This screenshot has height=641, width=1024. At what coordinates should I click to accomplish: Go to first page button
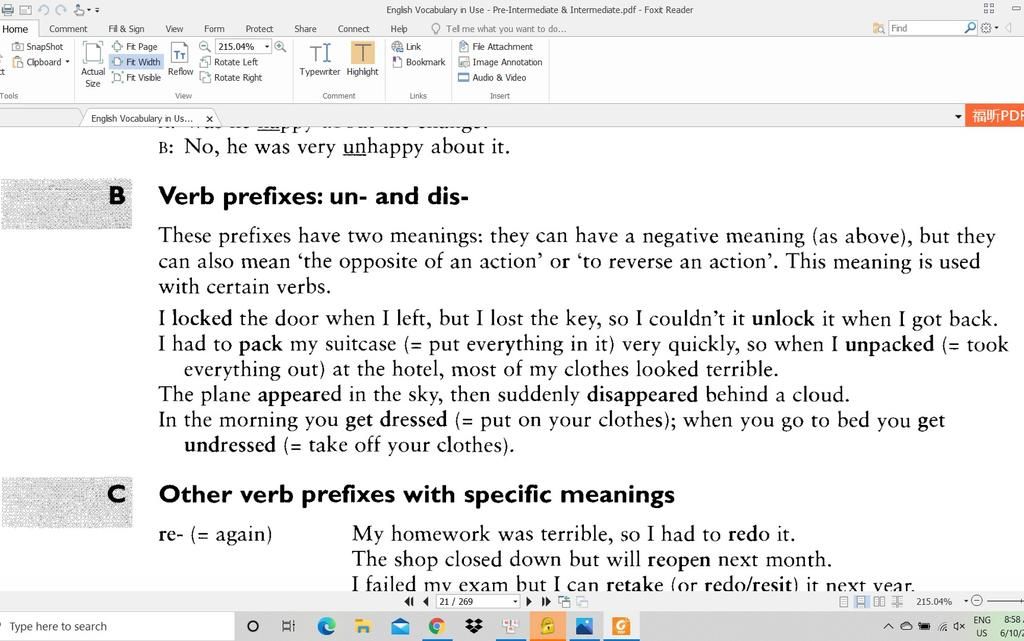click(x=409, y=601)
